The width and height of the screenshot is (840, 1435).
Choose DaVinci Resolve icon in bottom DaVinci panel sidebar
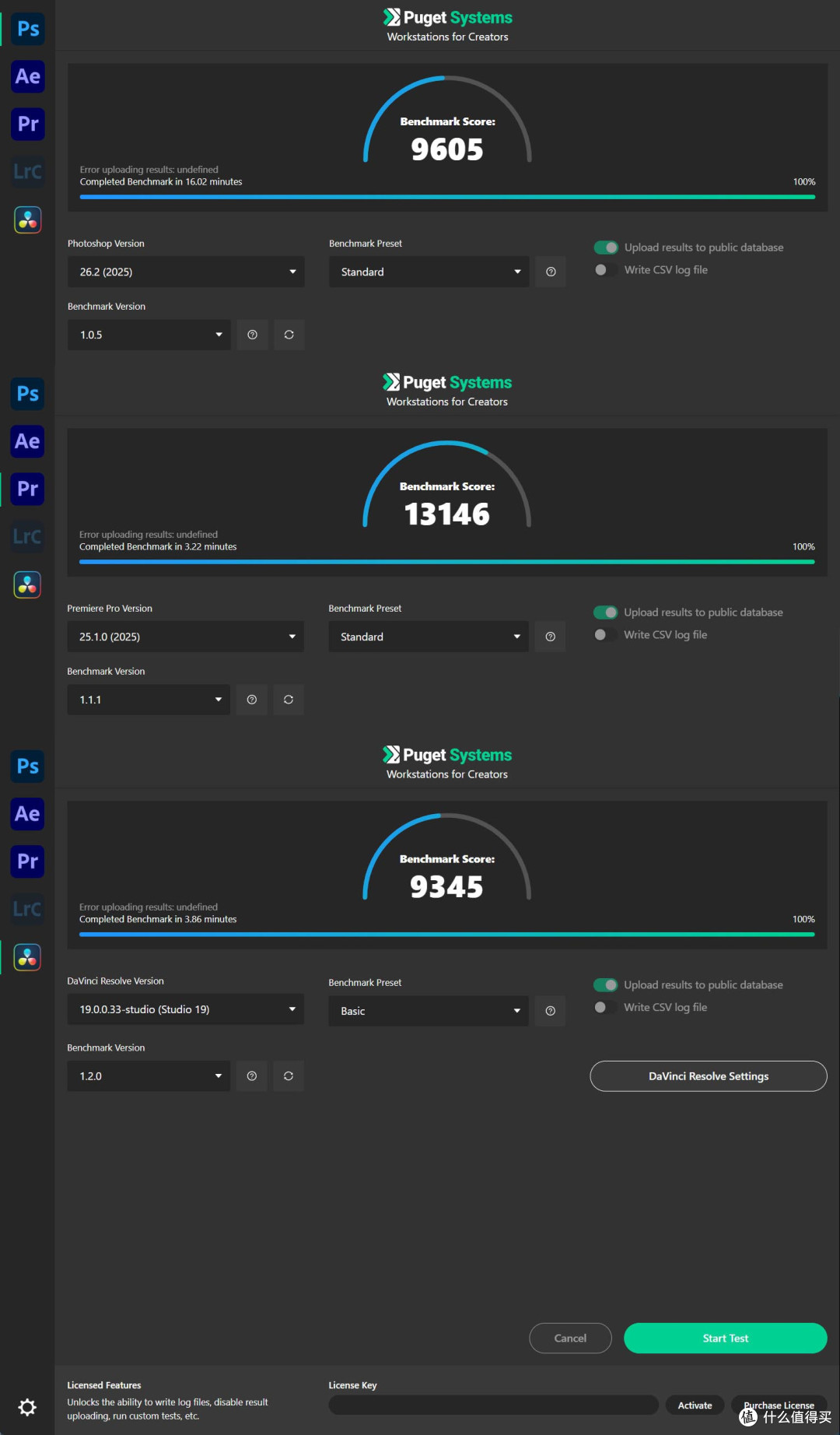click(x=27, y=957)
